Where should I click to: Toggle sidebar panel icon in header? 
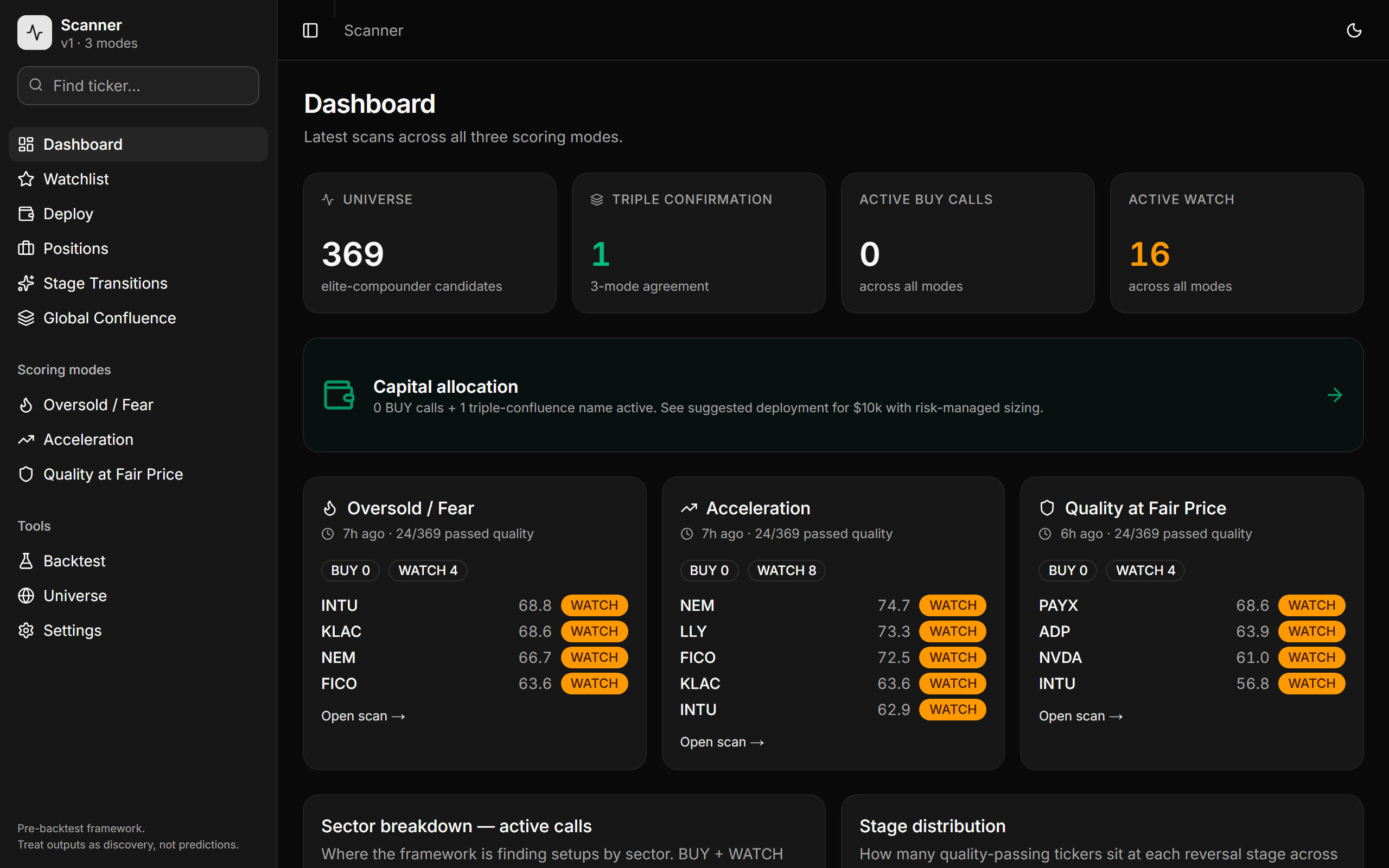tap(310, 30)
